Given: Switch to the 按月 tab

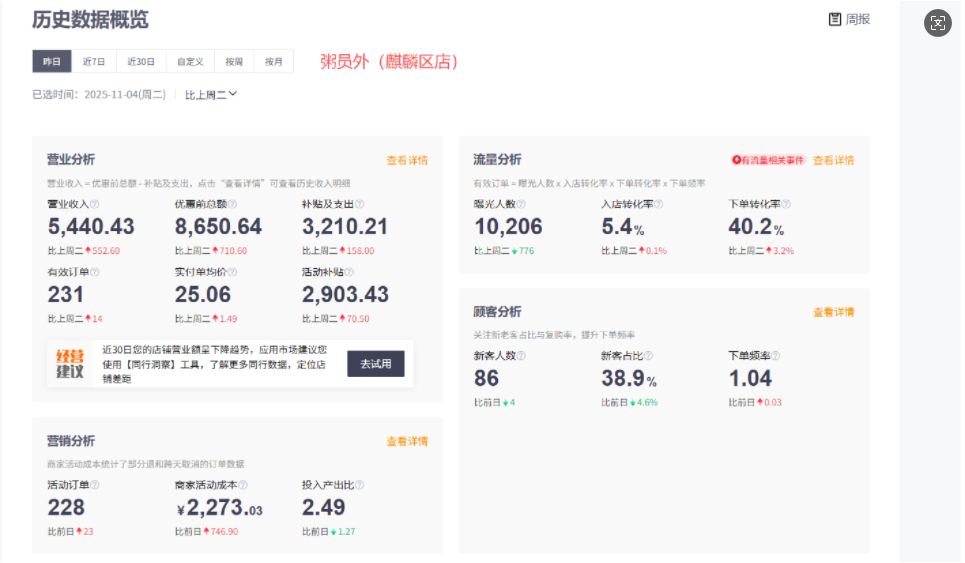Looking at the screenshot, I should tap(273, 62).
